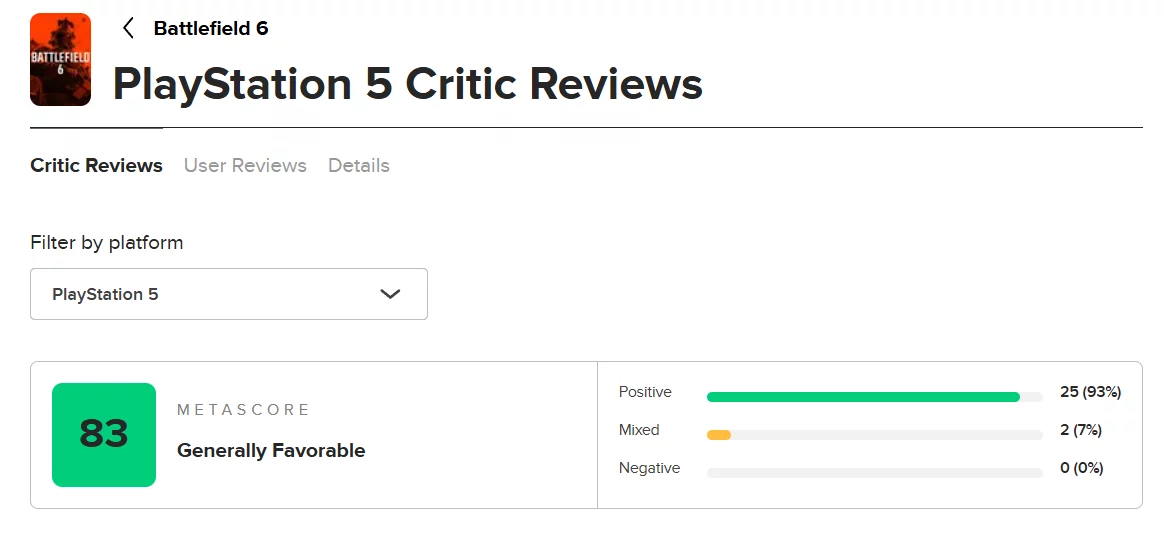Click the 25 (93%) positive review count
Viewport: 1164px width, 552px height.
[1090, 392]
